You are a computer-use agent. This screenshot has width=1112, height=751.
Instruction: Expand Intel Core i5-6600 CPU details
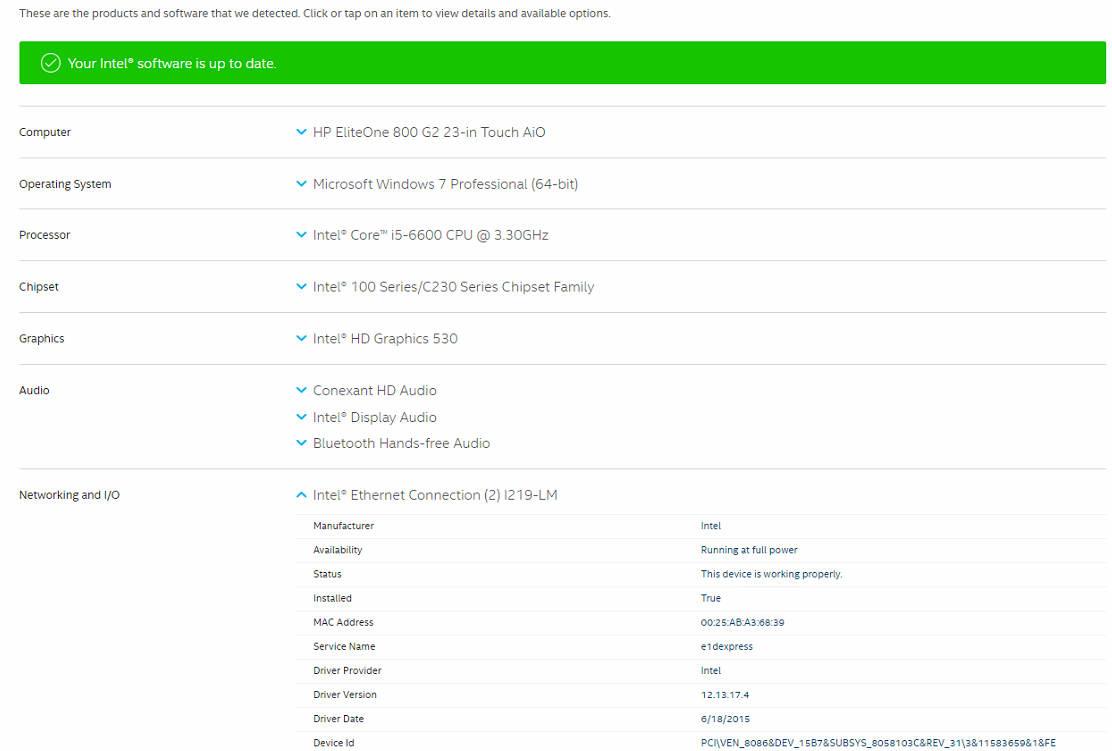(x=423, y=235)
